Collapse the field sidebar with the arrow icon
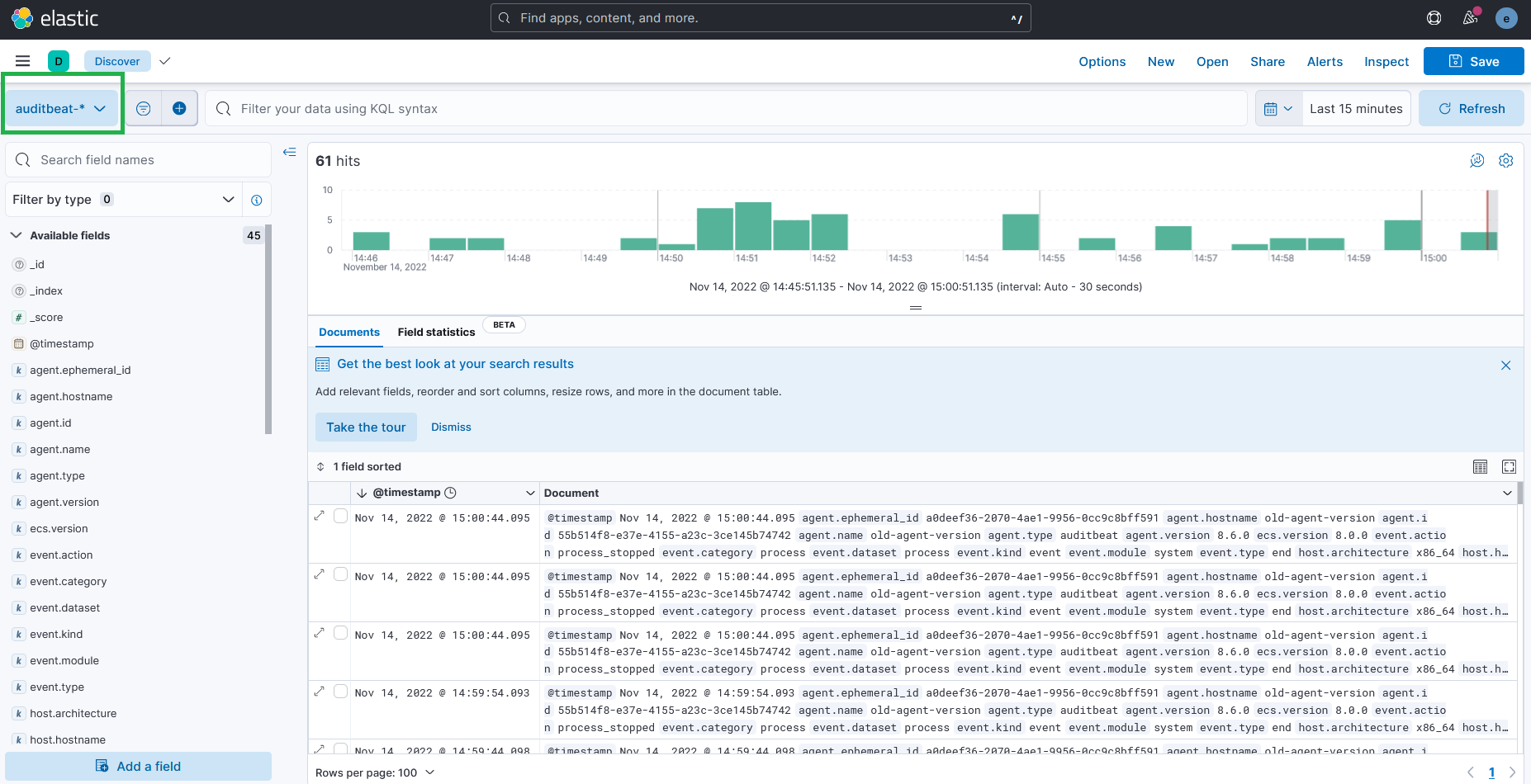The width and height of the screenshot is (1531, 784). tap(289, 152)
